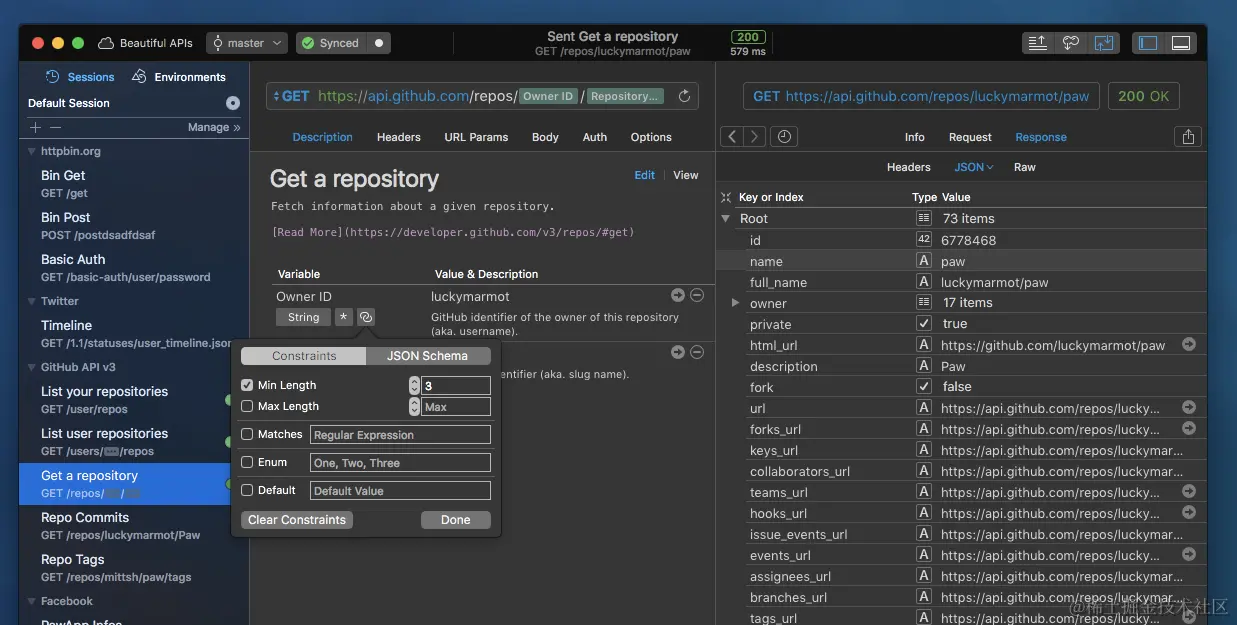
Task: Open the JSON format dropdown
Action: (x=973, y=167)
